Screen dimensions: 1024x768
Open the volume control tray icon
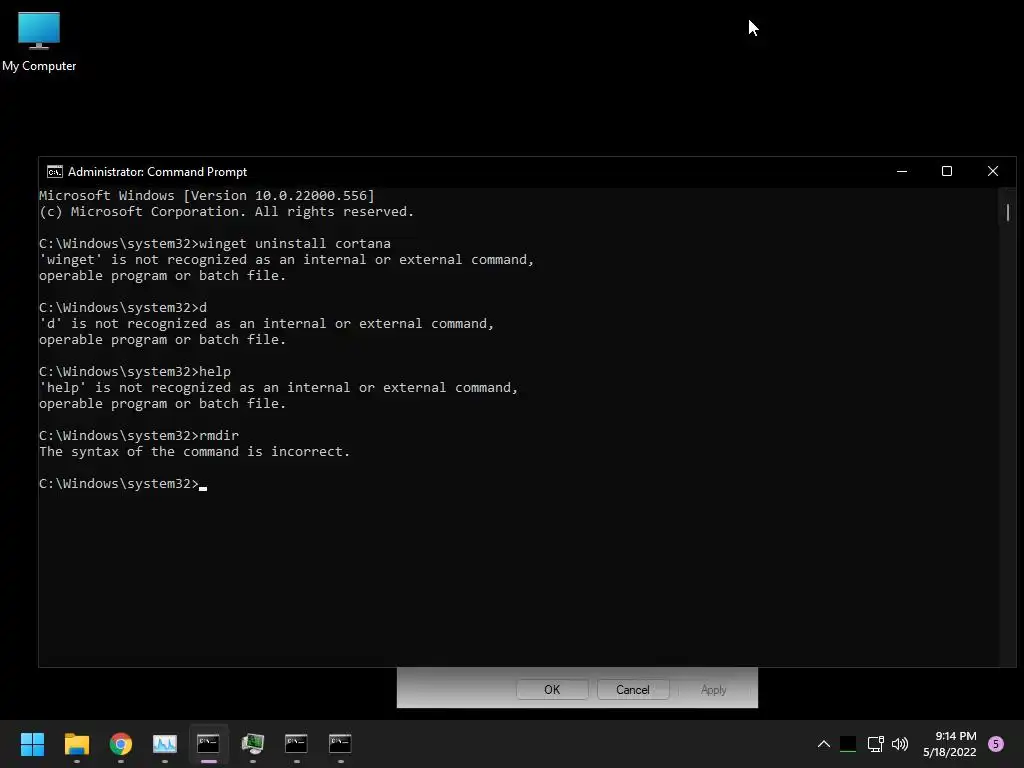pos(900,744)
